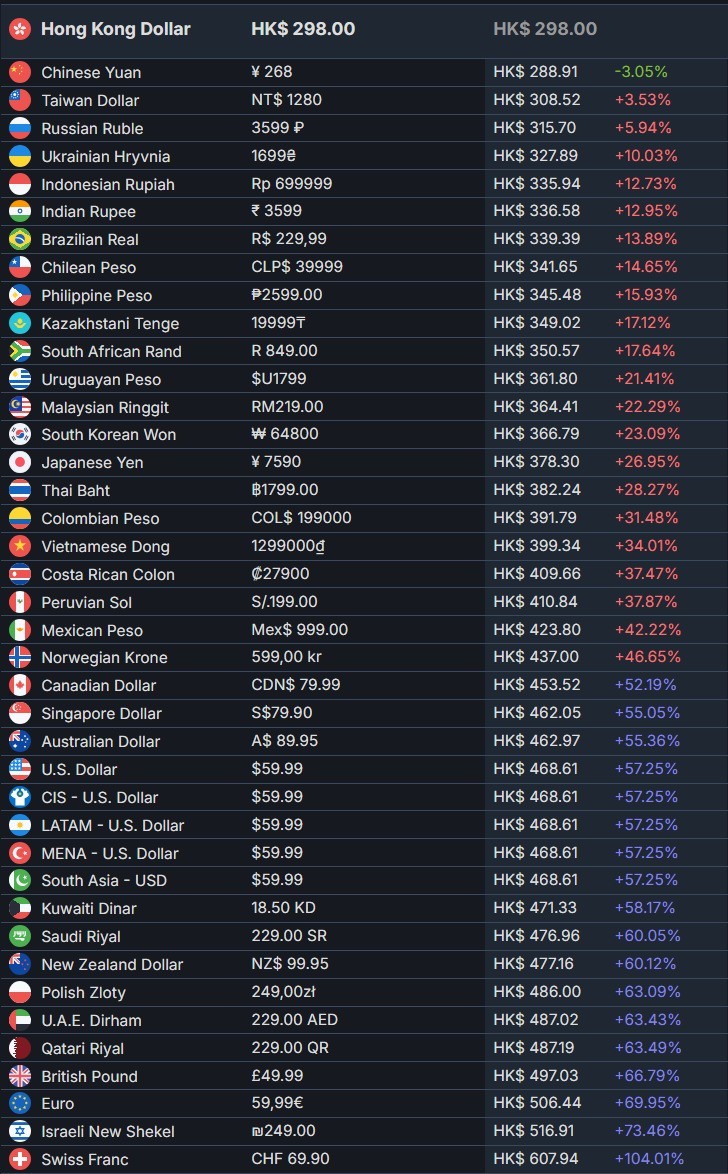Open the Taiwan Dollar currency row
The image size is (728, 1174).
(x=90, y=100)
